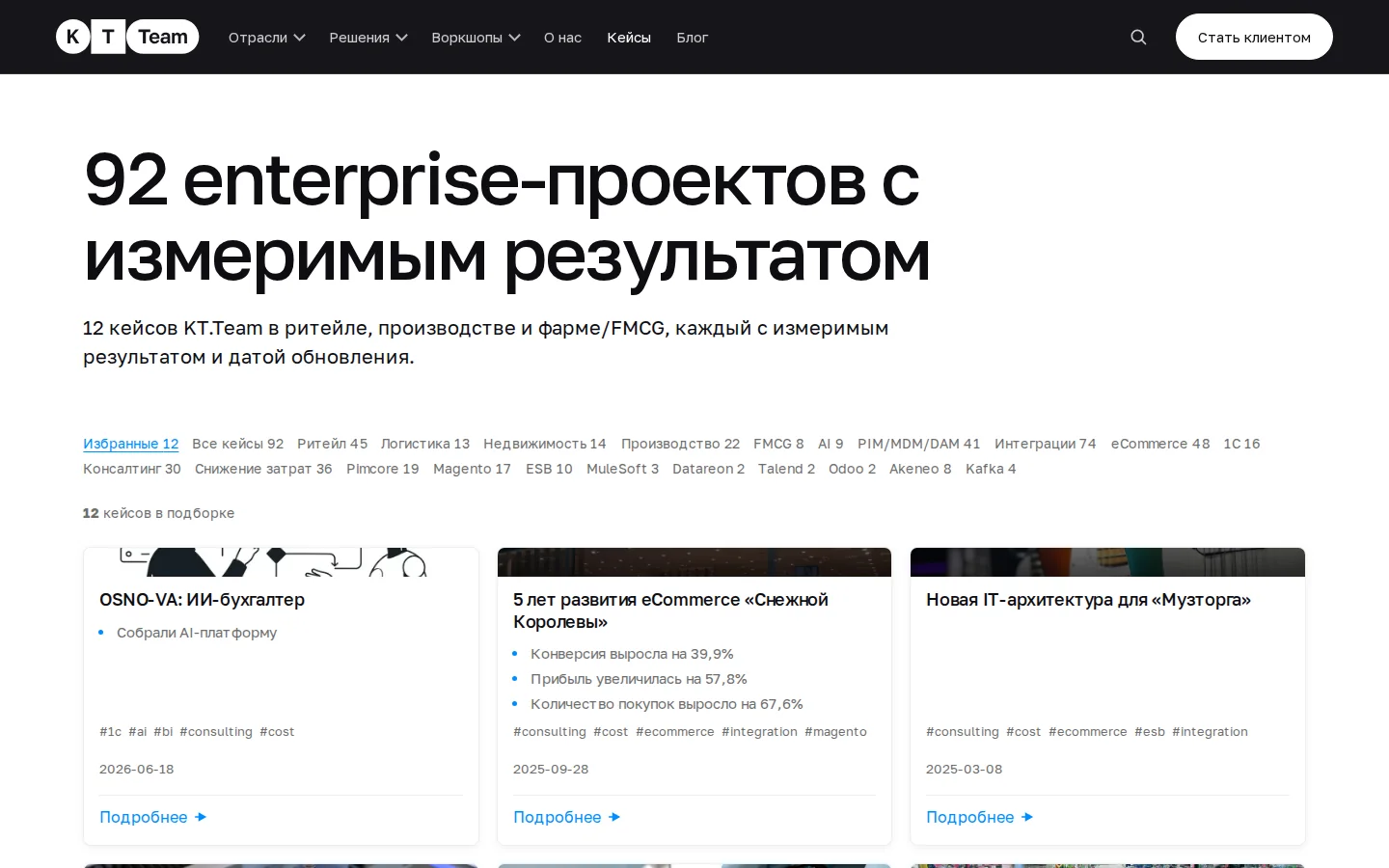1389x868 pixels.
Task: Filter cases by Производство 22
Action: (x=680, y=444)
